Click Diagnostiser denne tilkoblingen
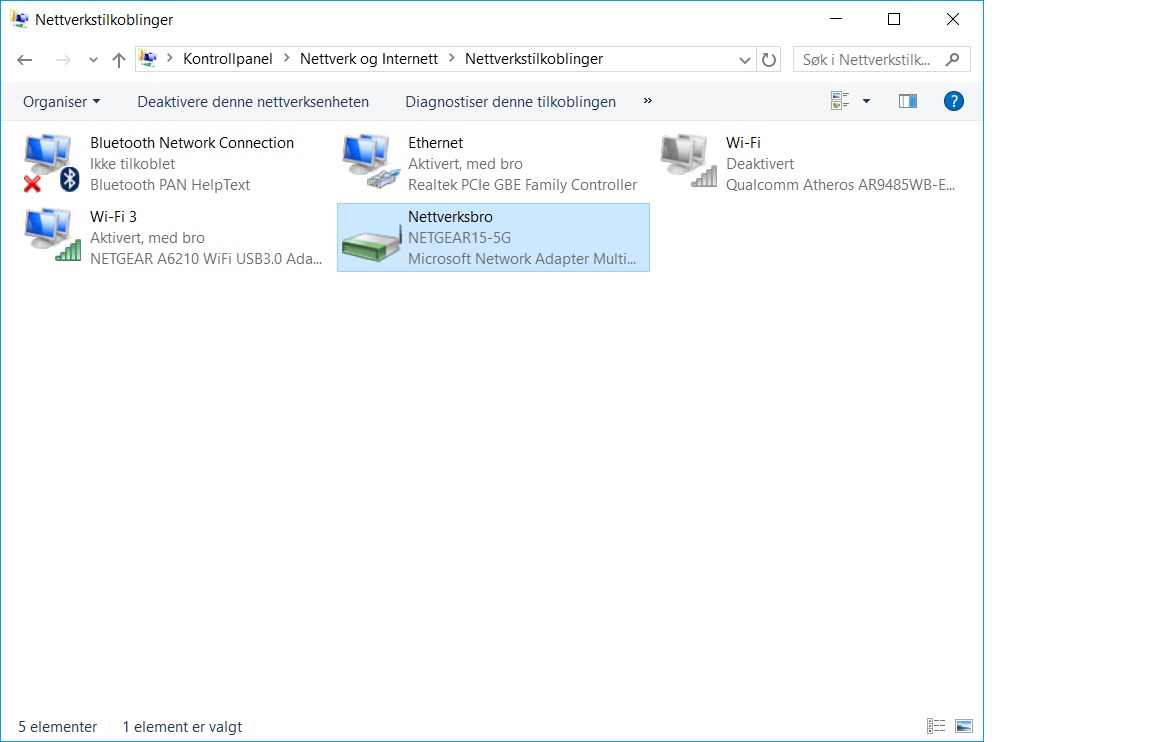Viewport: 1152px width, 742px height. point(510,101)
